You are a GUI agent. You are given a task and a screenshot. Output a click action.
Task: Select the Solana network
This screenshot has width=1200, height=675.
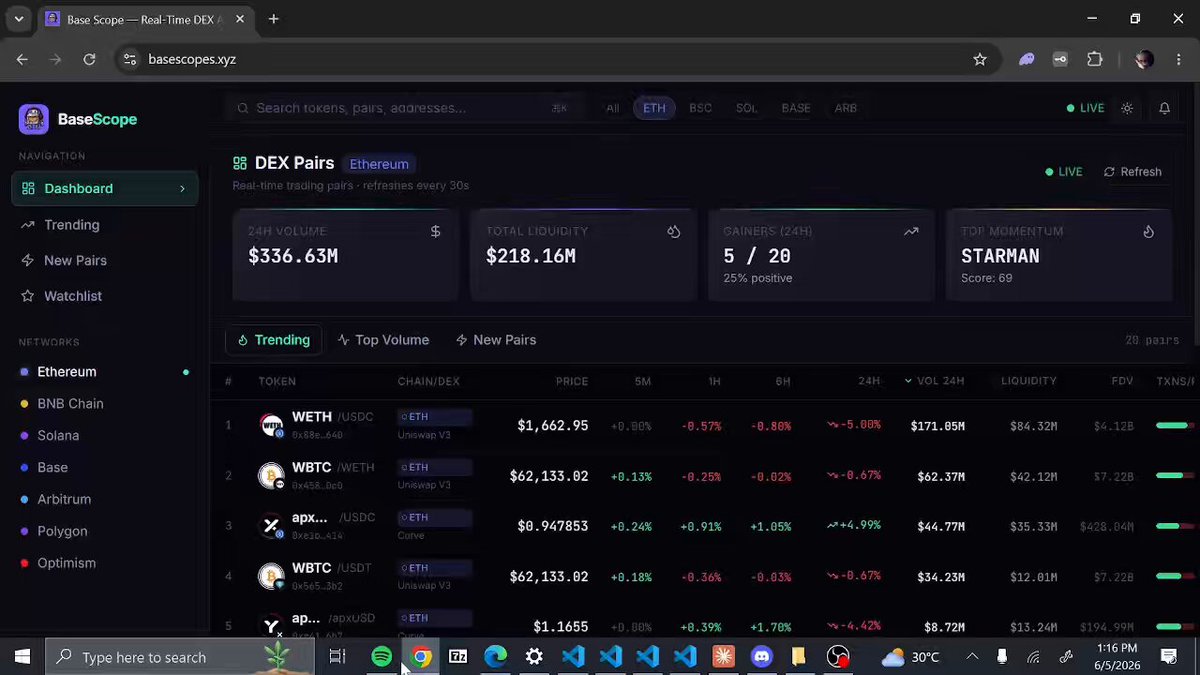tap(104, 436)
